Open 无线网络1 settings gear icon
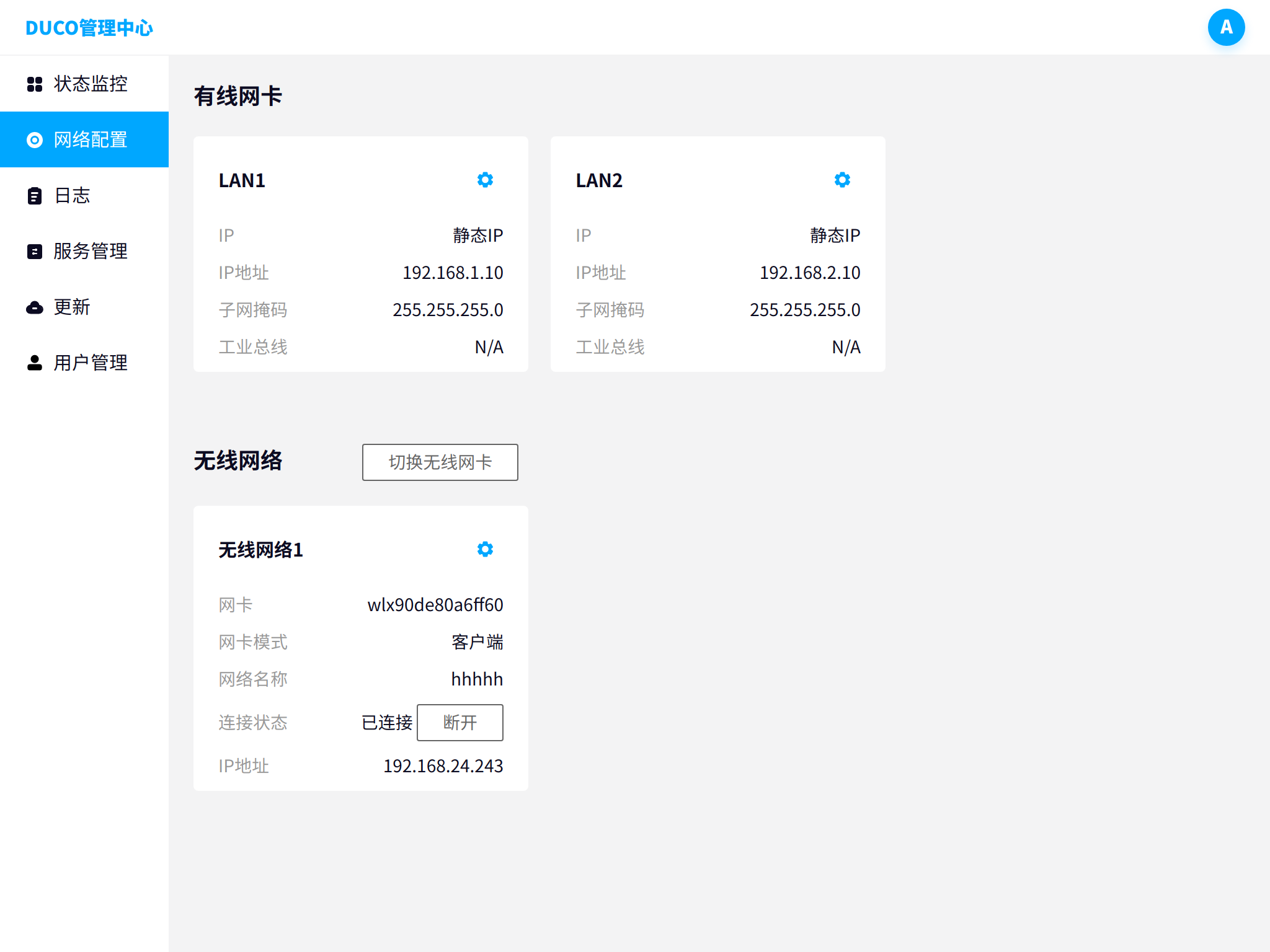 485,549
